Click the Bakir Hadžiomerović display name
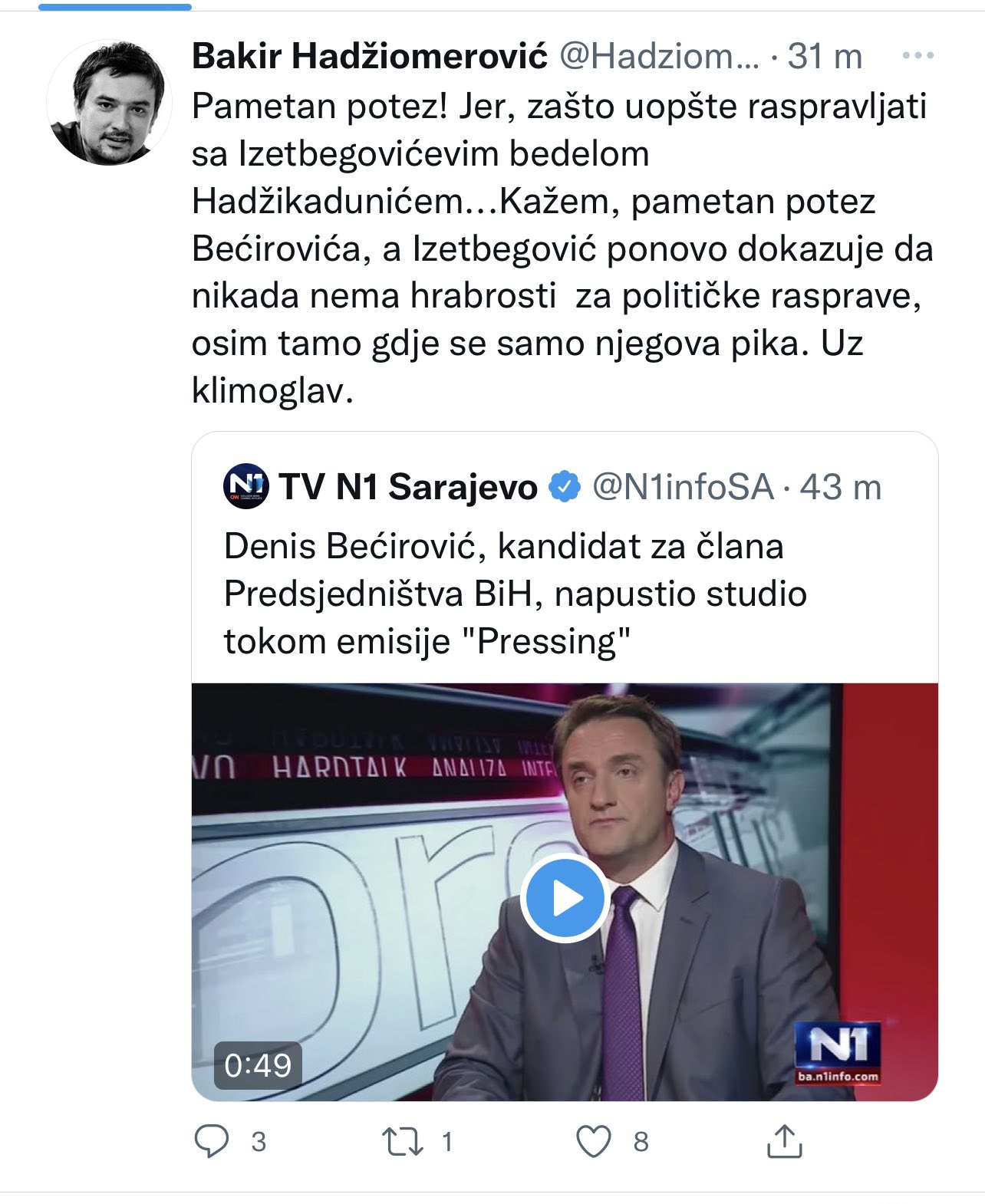 pos(370,56)
